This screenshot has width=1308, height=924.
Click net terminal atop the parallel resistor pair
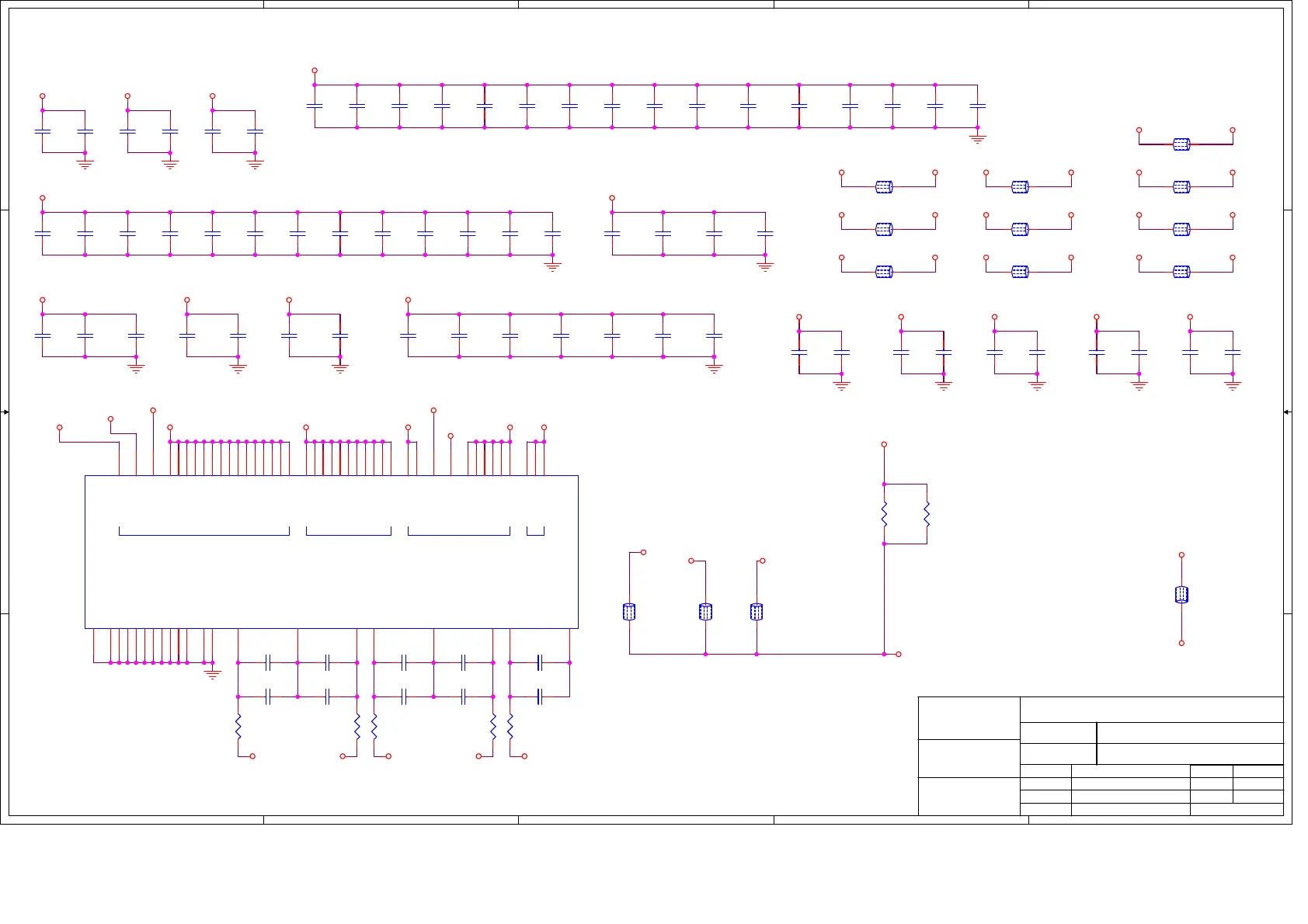tap(884, 445)
